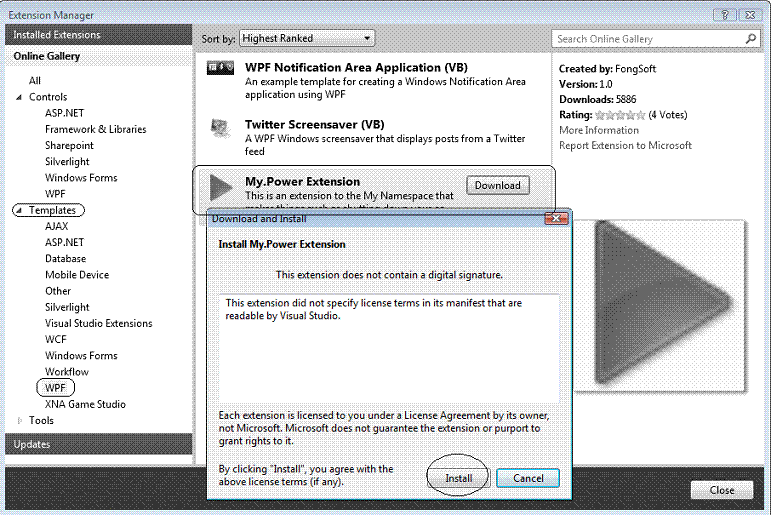Viewport: 771px width, 515px height.
Task: Select All in the gallery tree
Action: (x=35, y=81)
